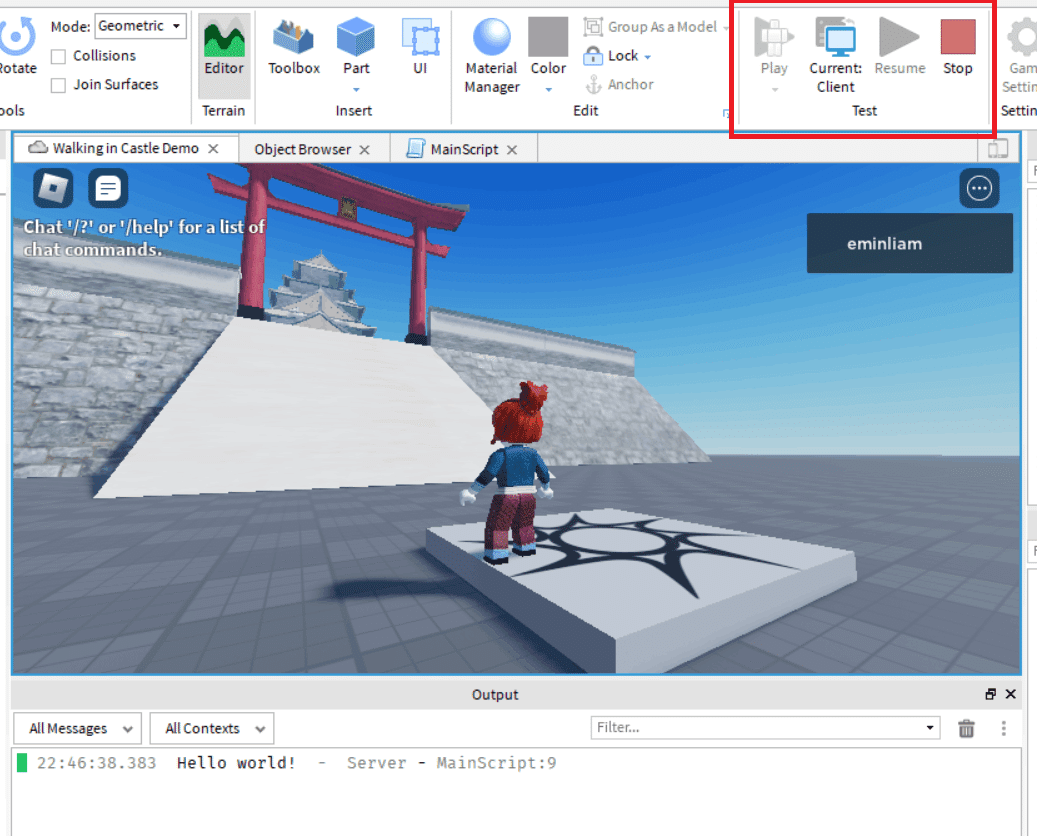1037x836 pixels.
Task: Close the Output panel
Action: [x=1011, y=694]
